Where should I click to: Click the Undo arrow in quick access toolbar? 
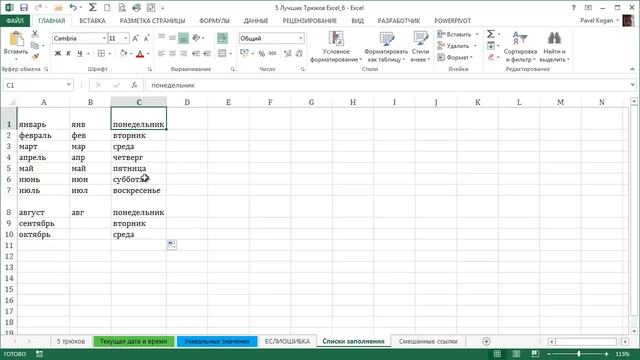pyautogui.click(x=73, y=8)
